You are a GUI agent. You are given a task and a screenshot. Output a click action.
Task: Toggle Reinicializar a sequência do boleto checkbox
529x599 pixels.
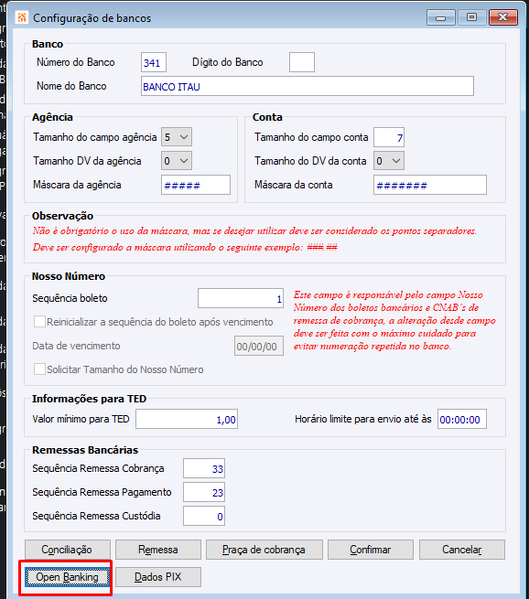pyautogui.click(x=40, y=322)
